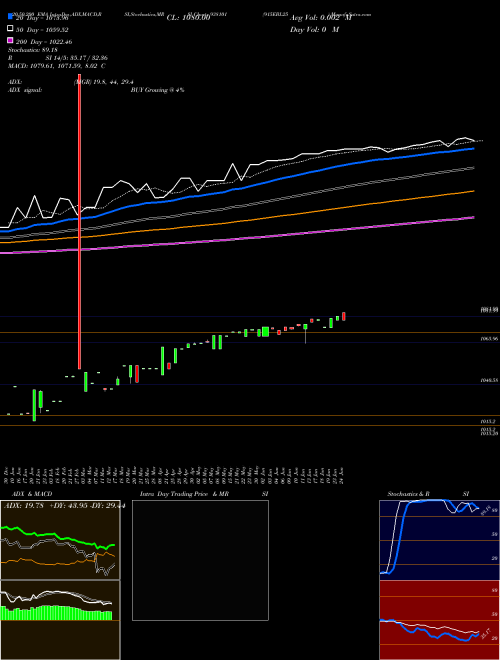Click the ADX (MGR) 19.8, 44, 29.4 values

coord(104,82)
